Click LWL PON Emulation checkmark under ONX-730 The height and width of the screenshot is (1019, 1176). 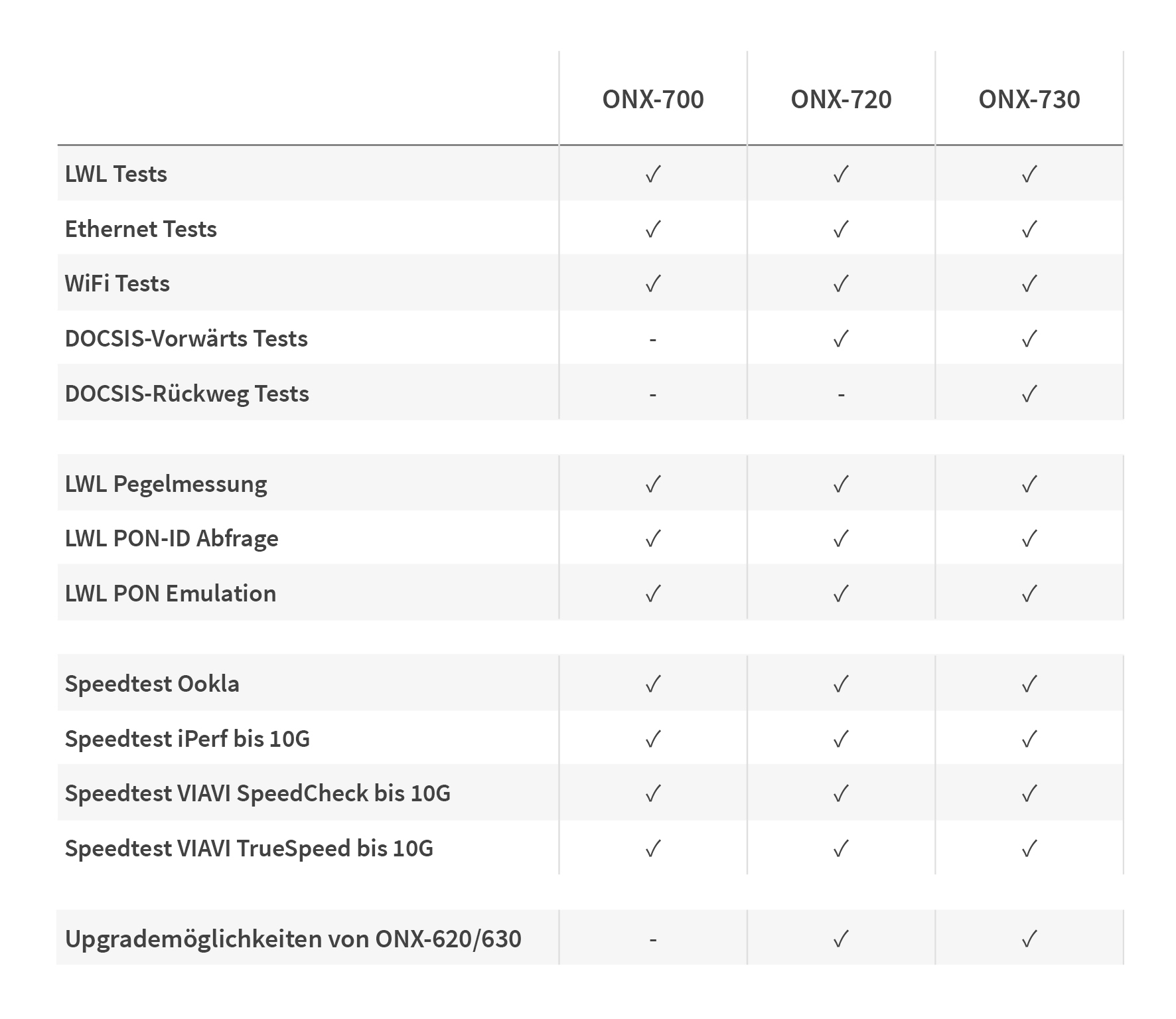point(1029,593)
